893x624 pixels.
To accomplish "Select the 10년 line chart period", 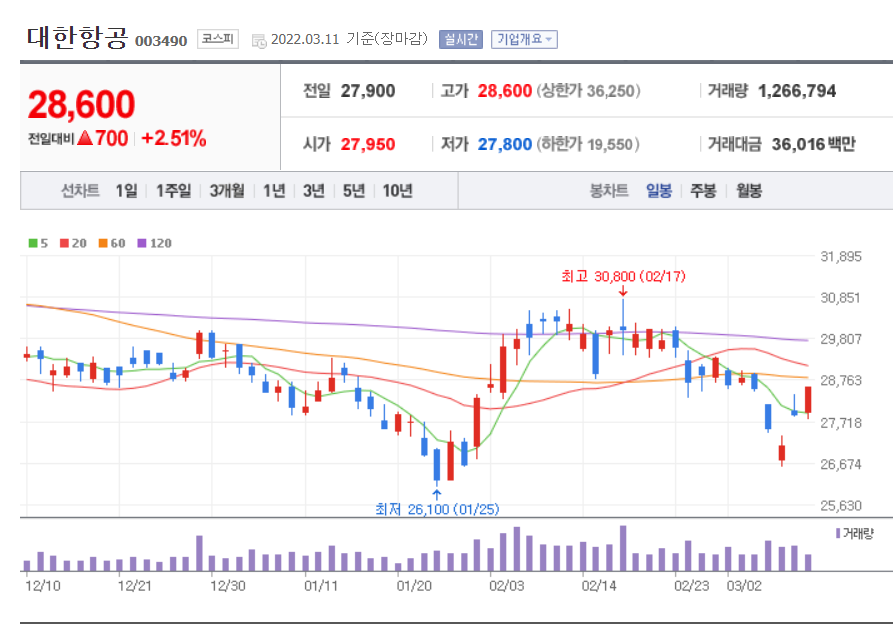I will (x=398, y=191).
